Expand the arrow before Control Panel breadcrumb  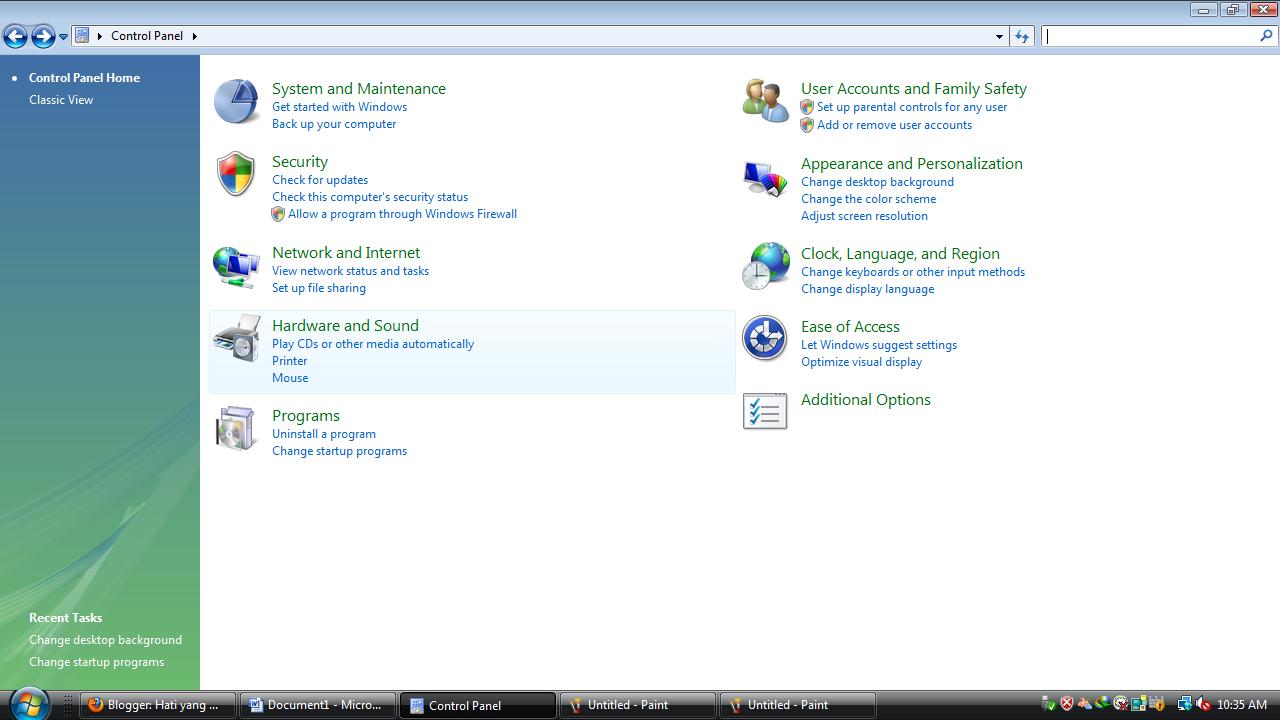[x=100, y=36]
